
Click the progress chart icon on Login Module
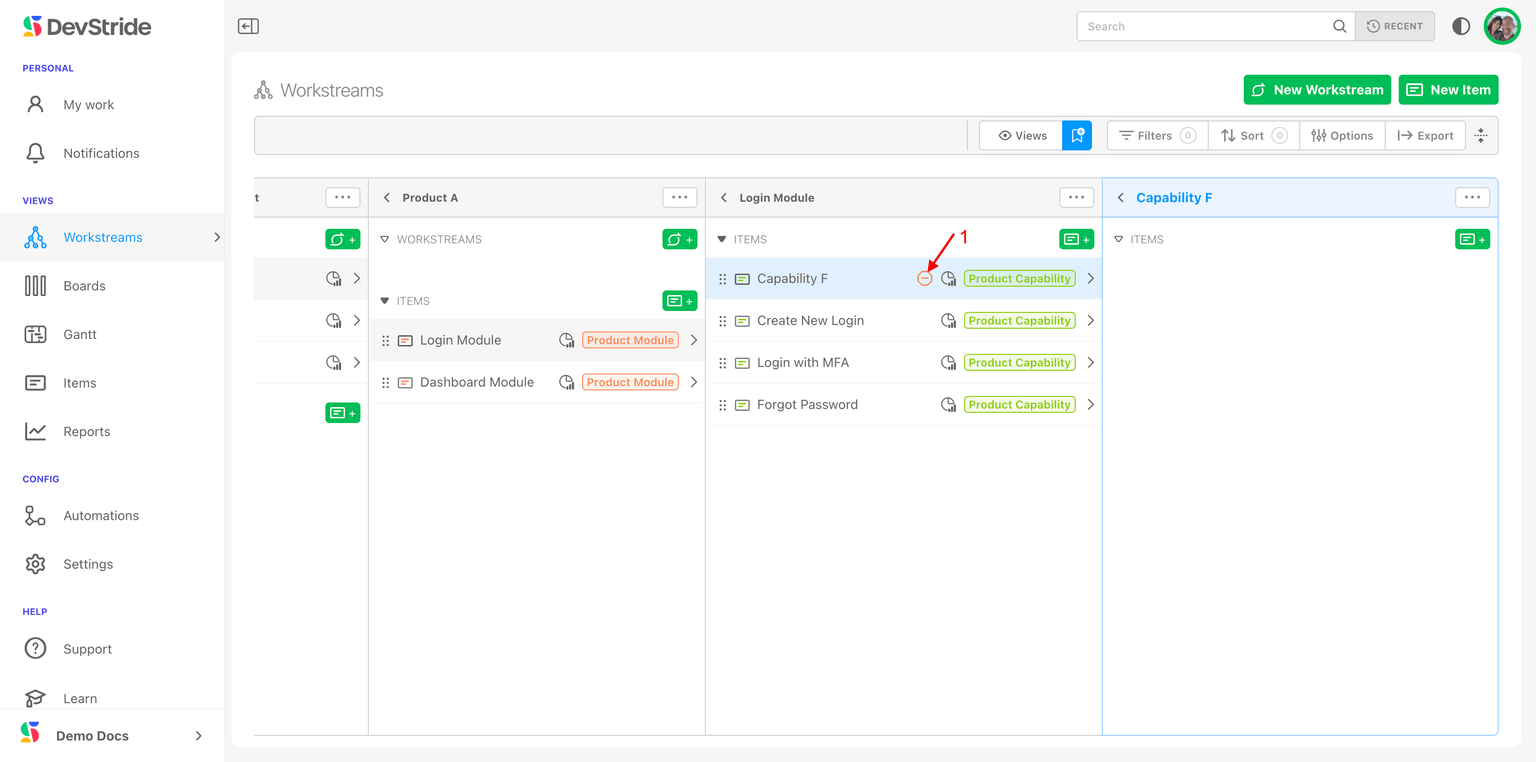coord(566,341)
